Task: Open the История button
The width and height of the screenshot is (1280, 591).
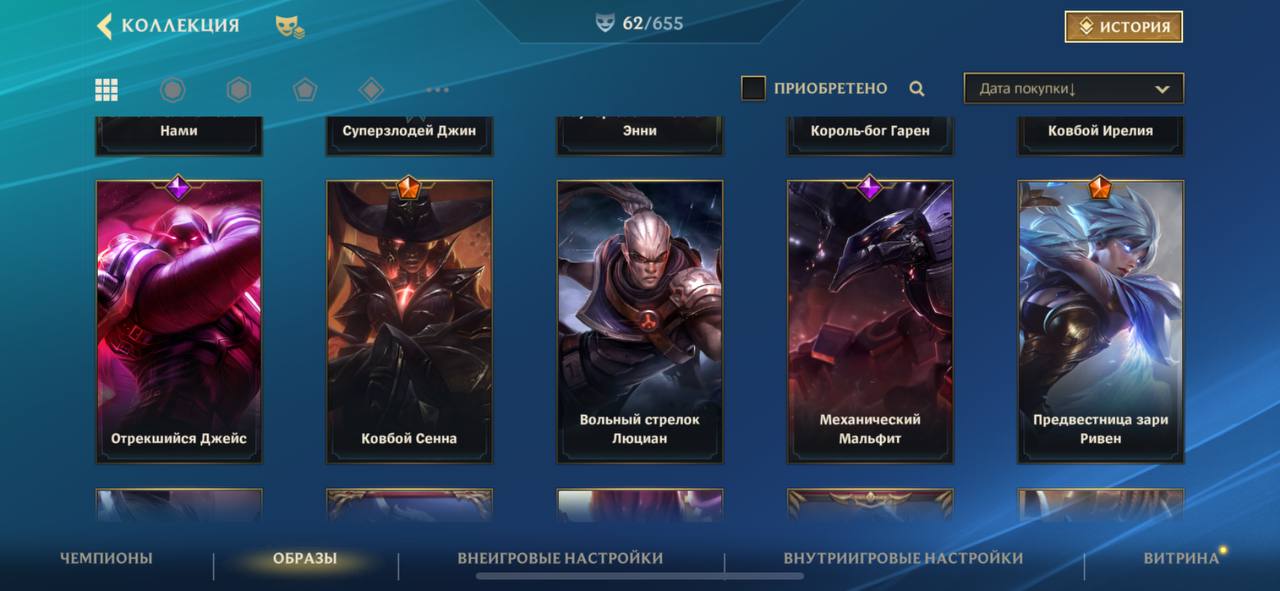Action: point(1124,27)
